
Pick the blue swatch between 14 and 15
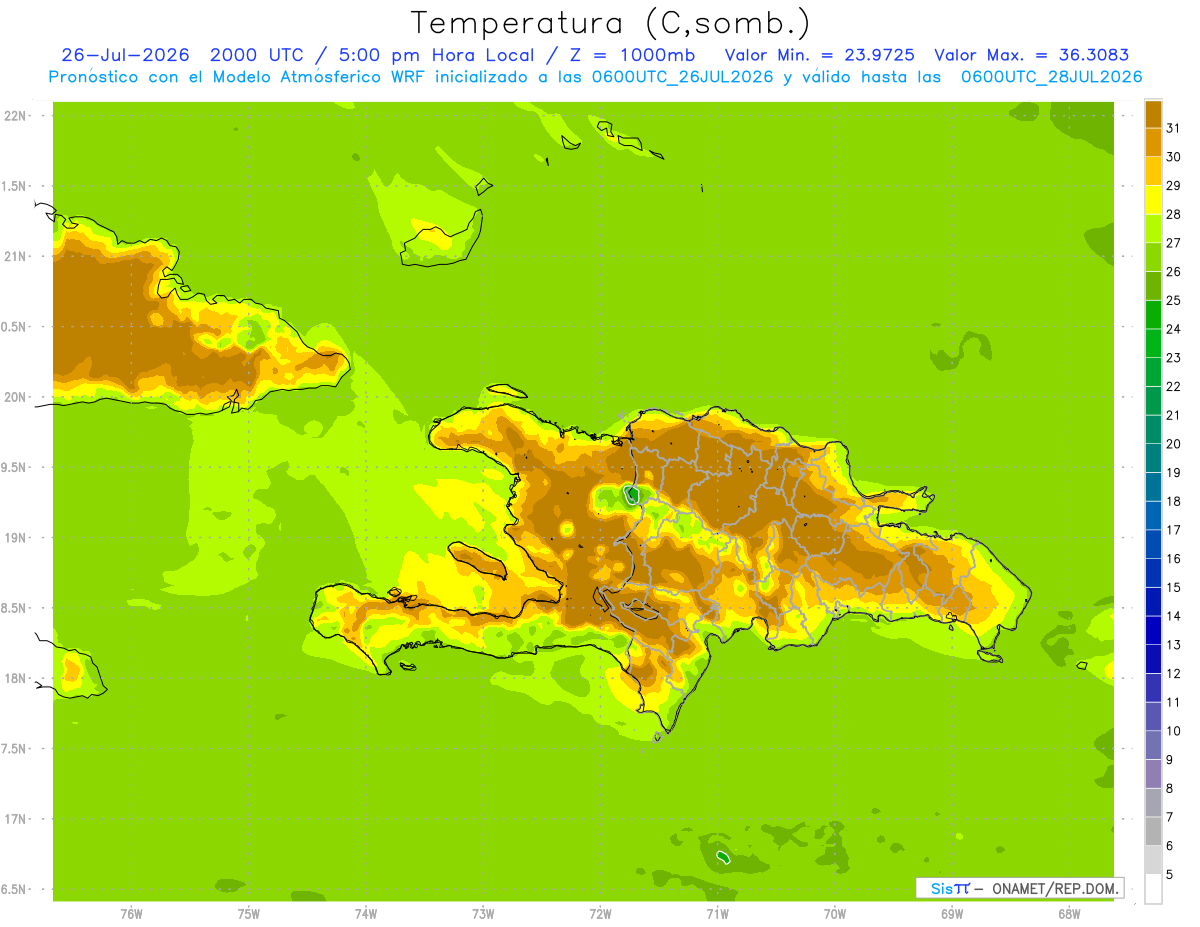[1153, 602]
